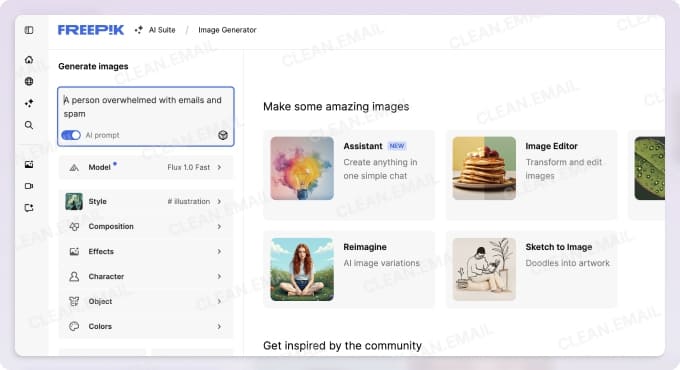The height and width of the screenshot is (370, 680).
Task: Click the Style thumbnail icon
Action: [74, 202]
